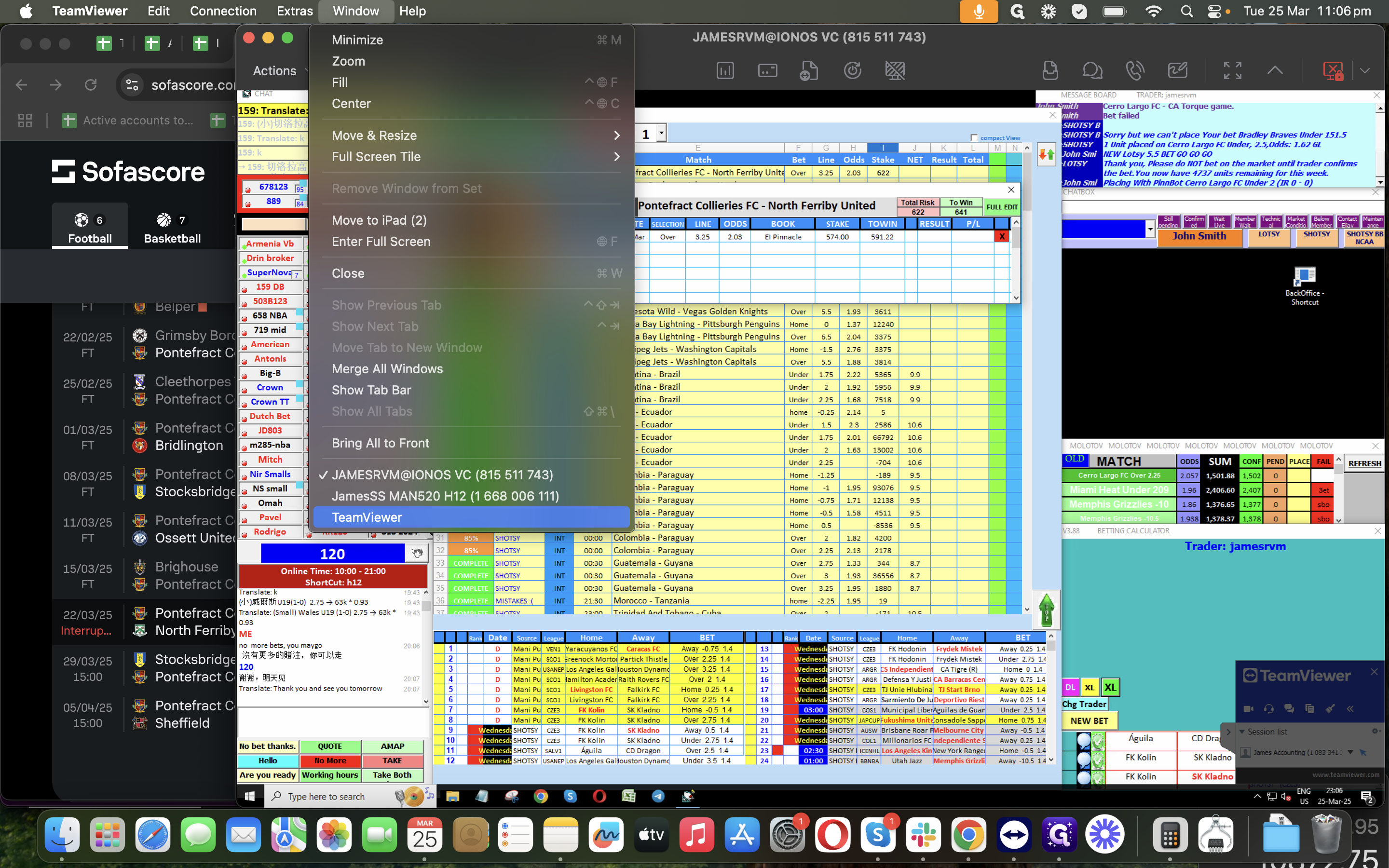Click the magenta DL color button
1389x868 pixels.
point(1071,687)
